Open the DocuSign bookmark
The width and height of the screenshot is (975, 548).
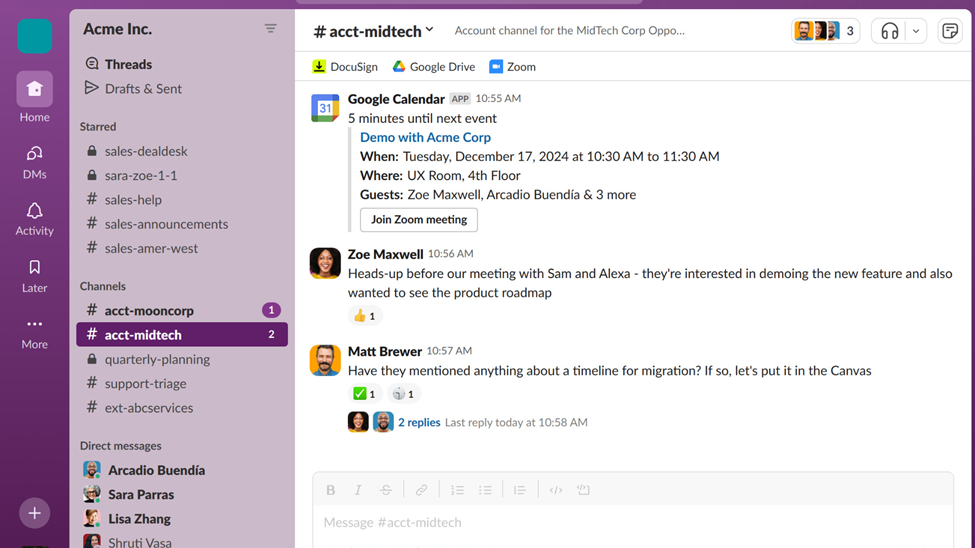coord(345,67)
